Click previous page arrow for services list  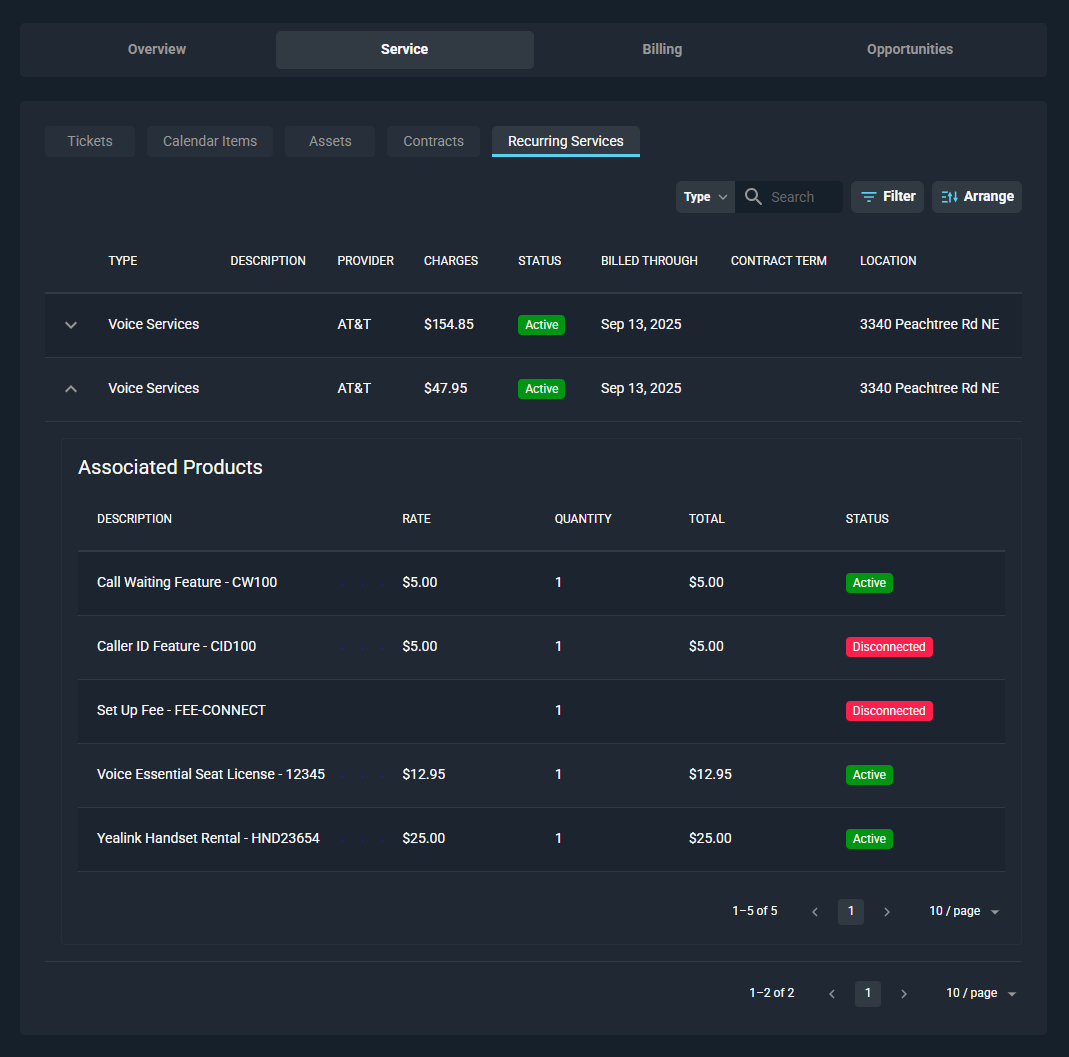[x=832, y=994]
